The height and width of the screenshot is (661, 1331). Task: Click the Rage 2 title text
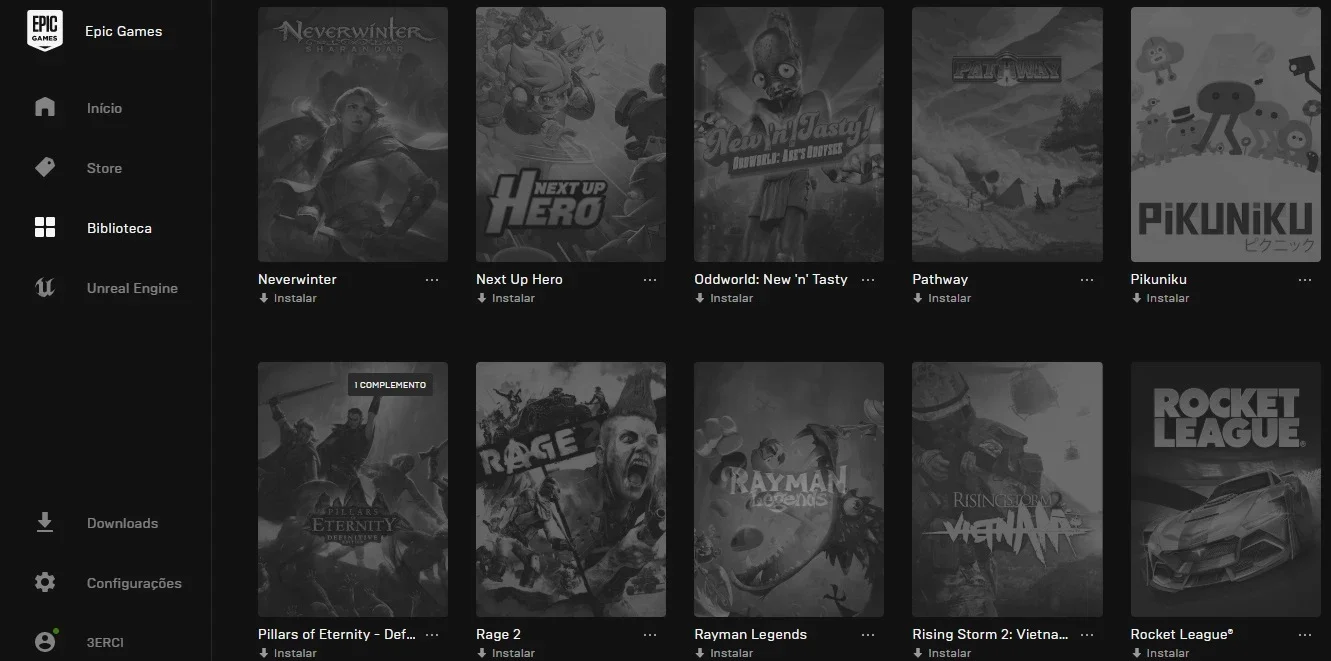[x=498, y=634]
